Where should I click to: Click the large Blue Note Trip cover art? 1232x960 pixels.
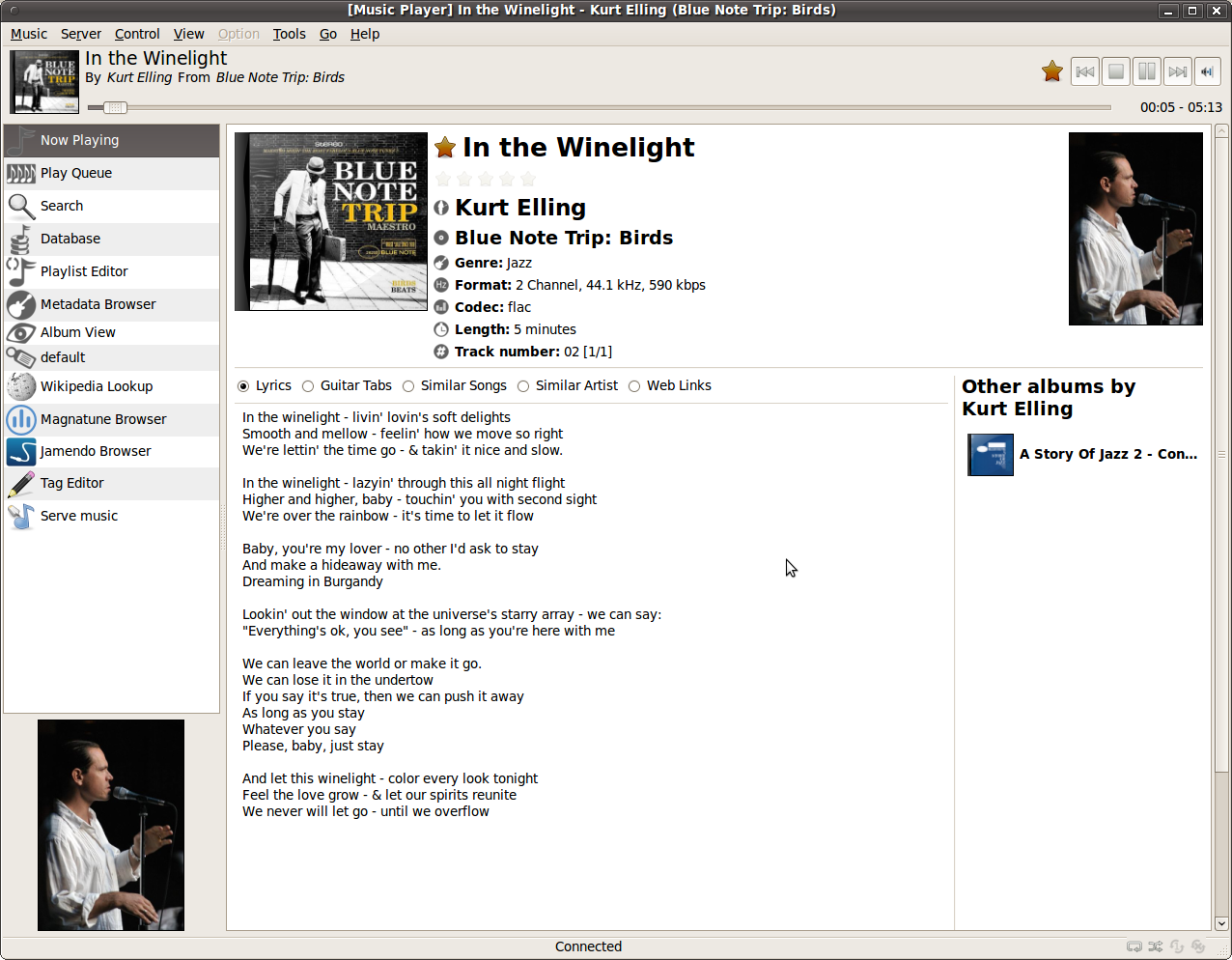[331, 221]
